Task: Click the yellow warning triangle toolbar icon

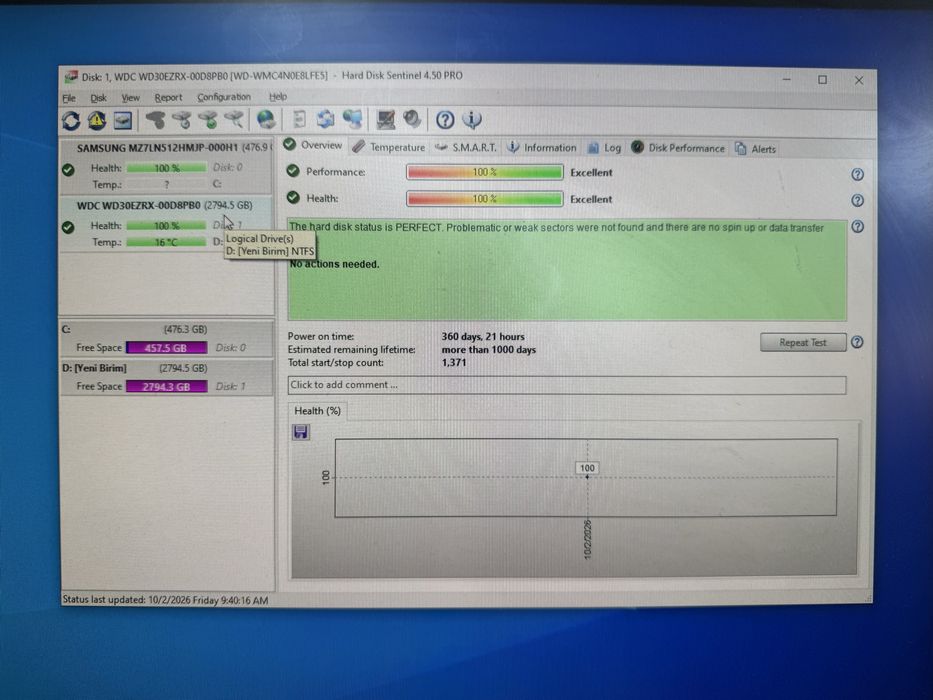Action: coord(97,121)
